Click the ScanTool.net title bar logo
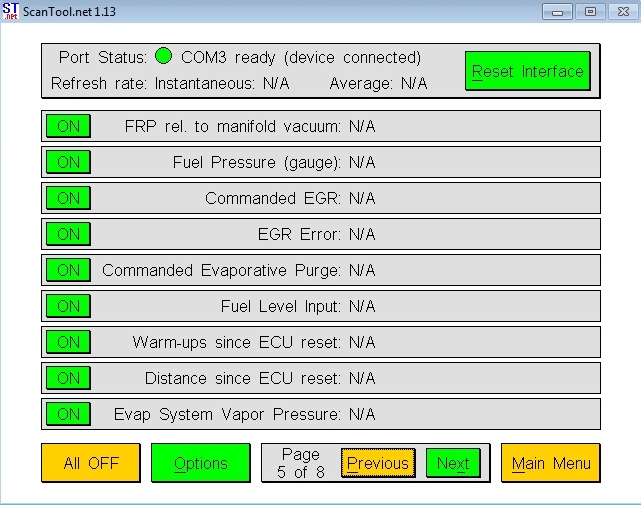 point(11,11)
